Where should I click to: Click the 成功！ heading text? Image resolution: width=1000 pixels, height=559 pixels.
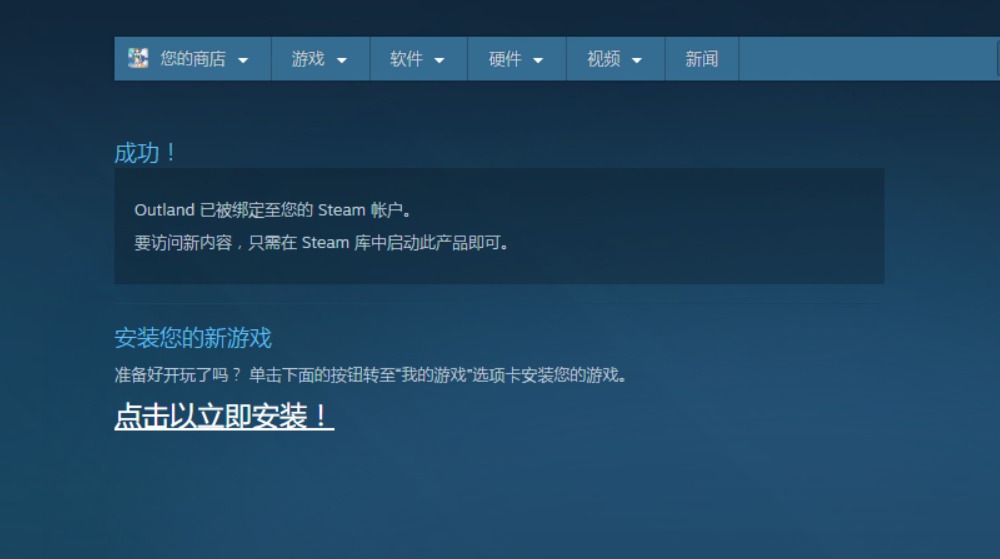[x=145, y=153]
